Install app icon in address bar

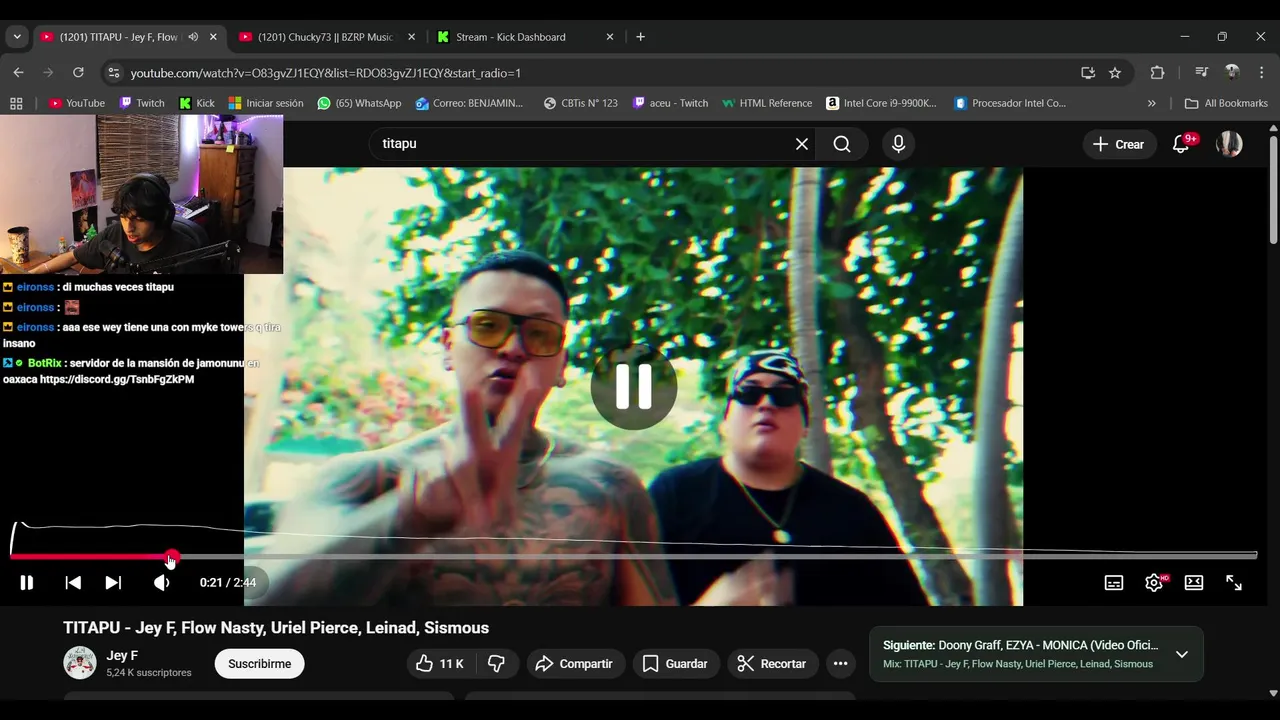[x=1088, y=73]
